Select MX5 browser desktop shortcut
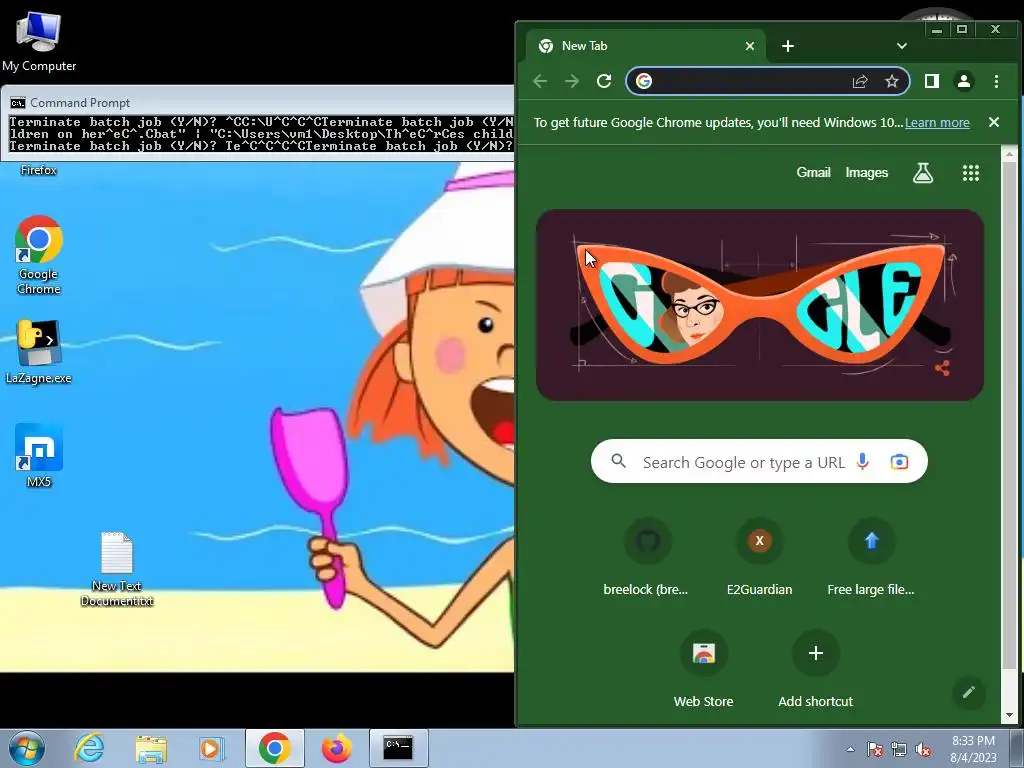This screenshot has width=1024, height=768. (39, 455)
